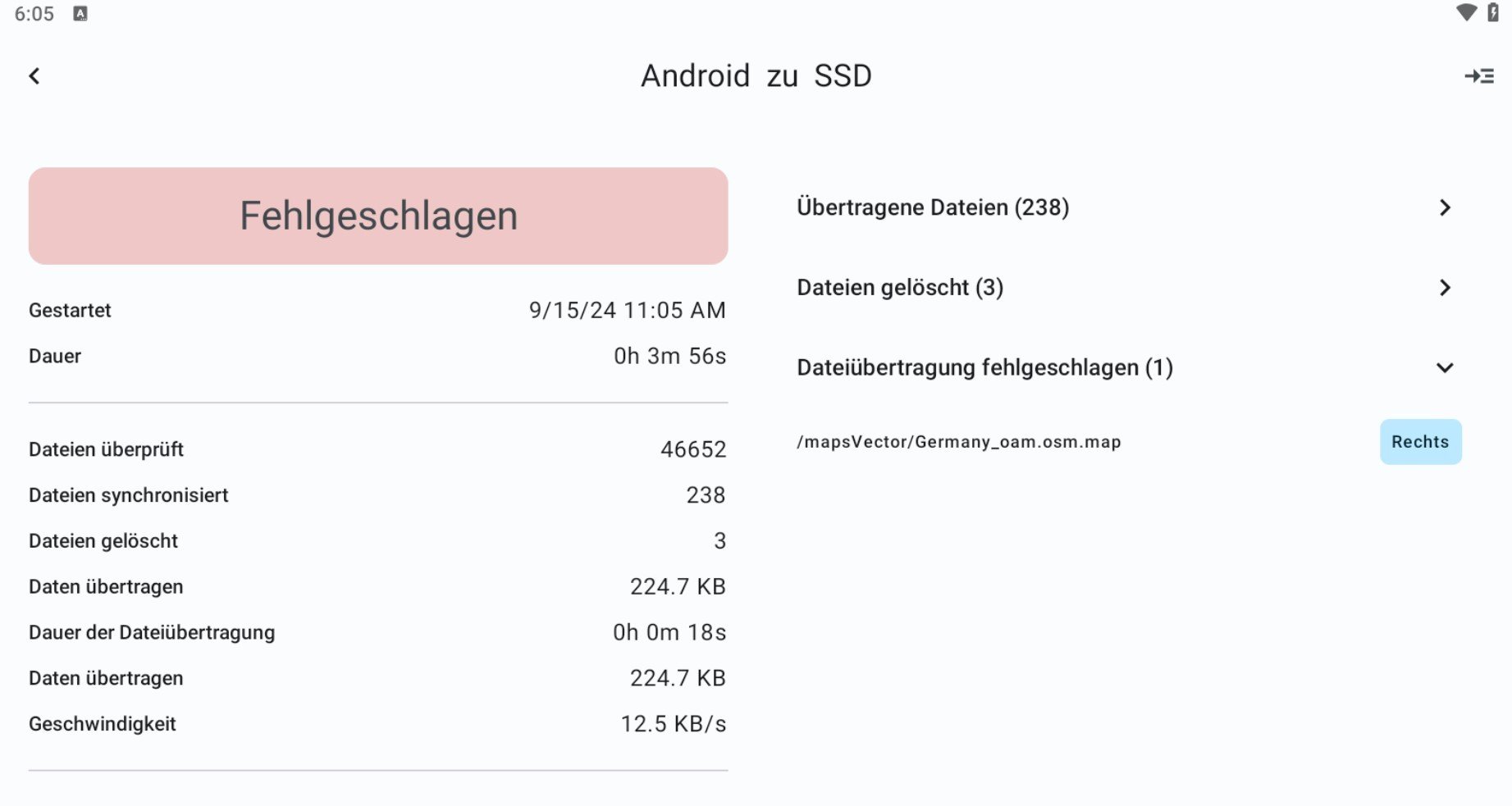Screen dimensions: 1512x806
Task: Select the failed file Germany_oam.osm.map
Action: pos(958,442)
